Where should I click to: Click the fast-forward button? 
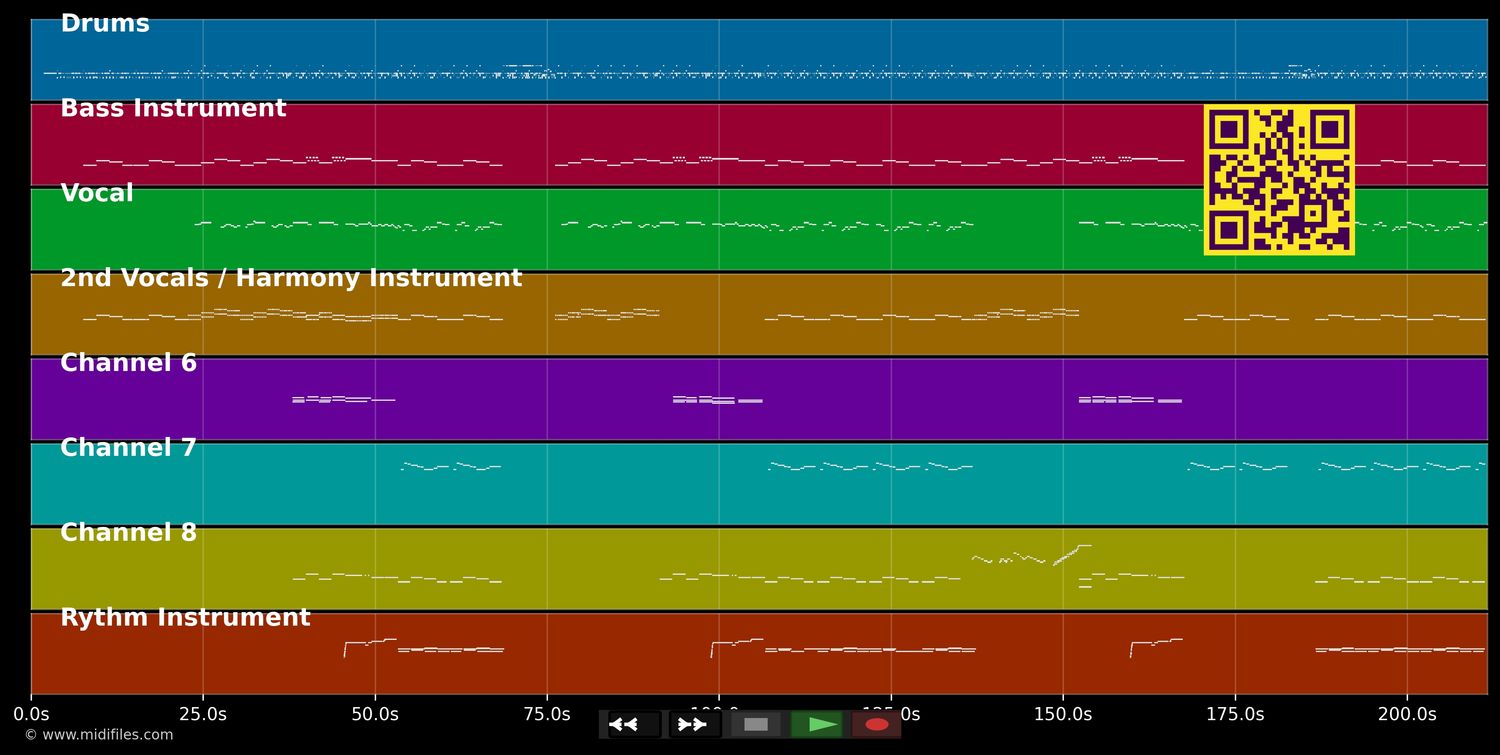[x=694, y=724]
